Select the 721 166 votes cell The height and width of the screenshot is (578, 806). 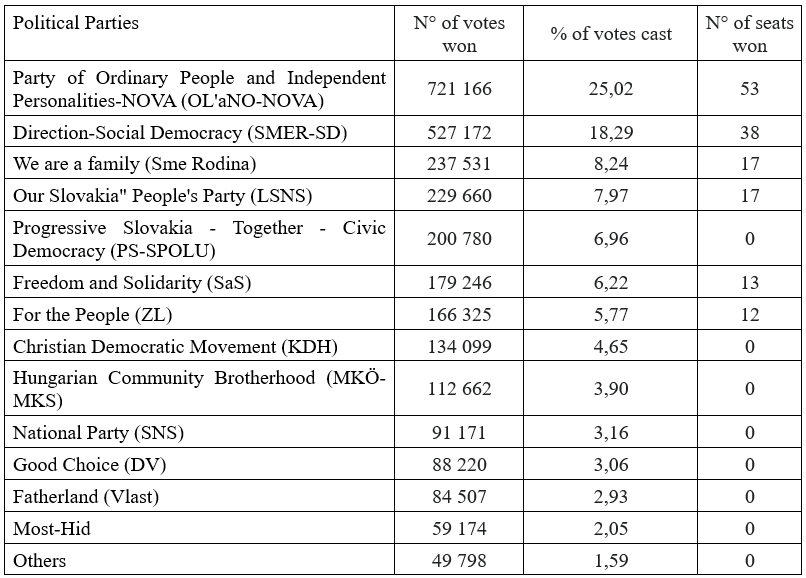(x=459, y=88)
